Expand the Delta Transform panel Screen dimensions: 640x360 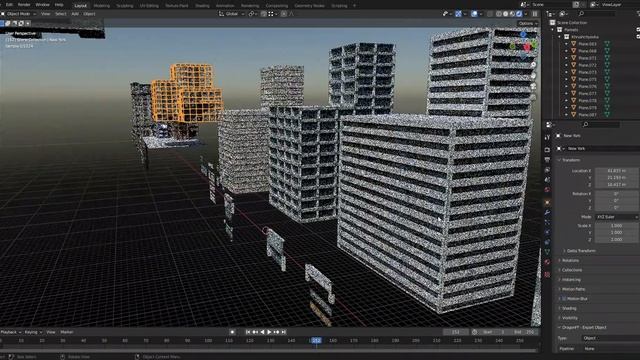(581, 251)
